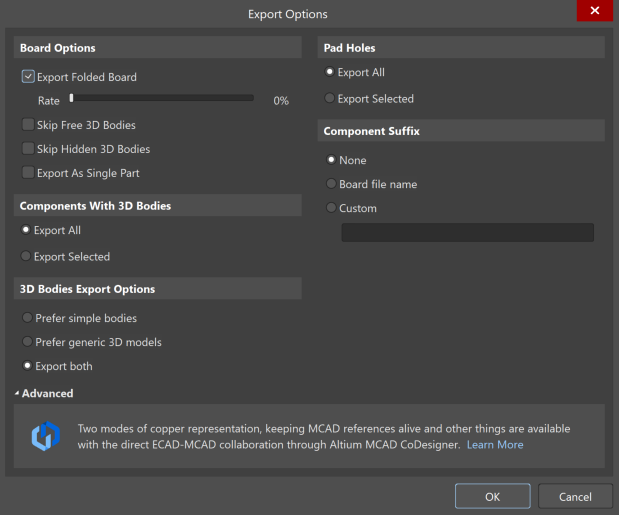Click the Board Options section header

pos(158,48)
